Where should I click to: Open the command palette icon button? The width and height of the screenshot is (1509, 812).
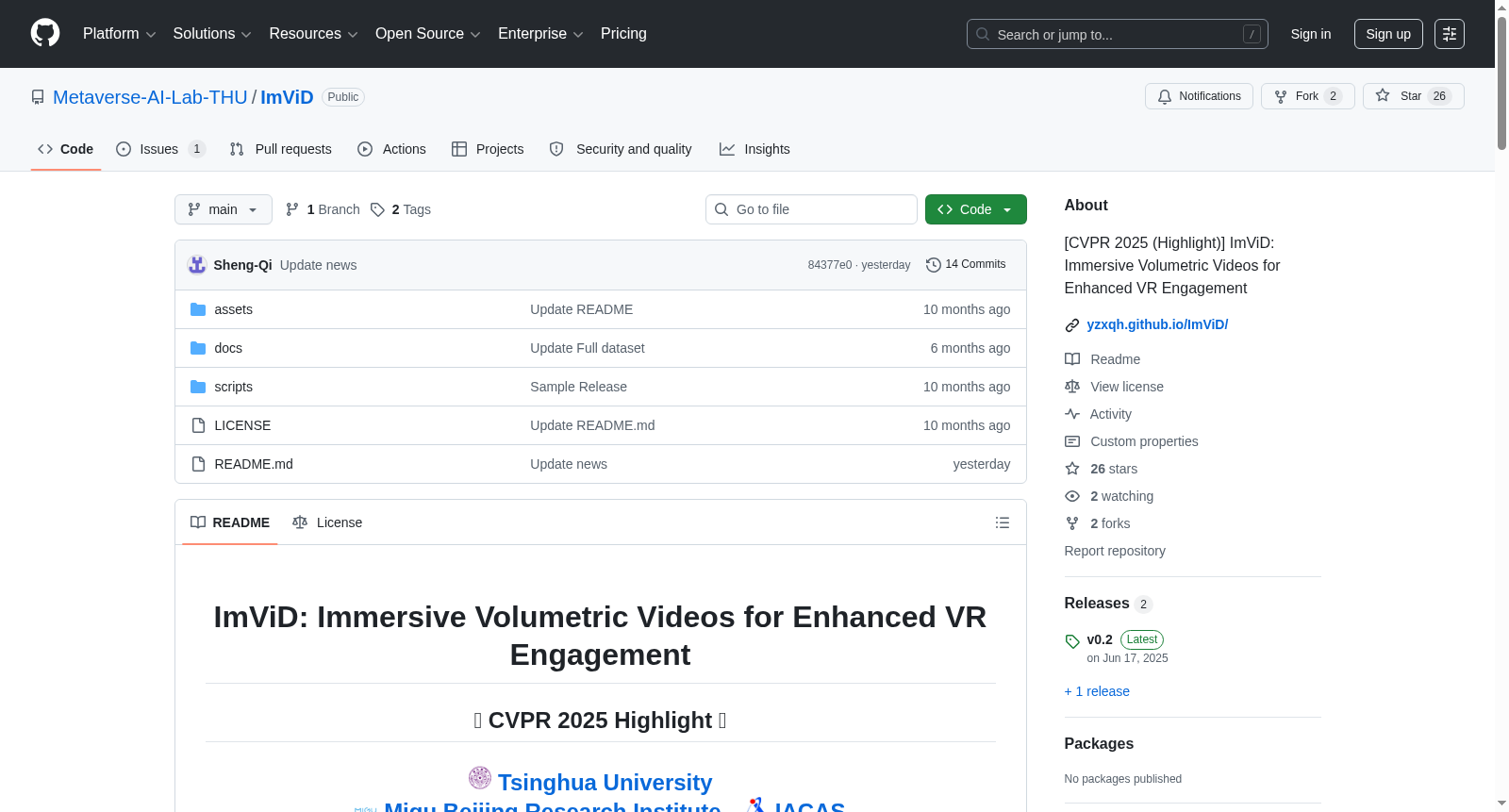click(x=1450, y=34)
